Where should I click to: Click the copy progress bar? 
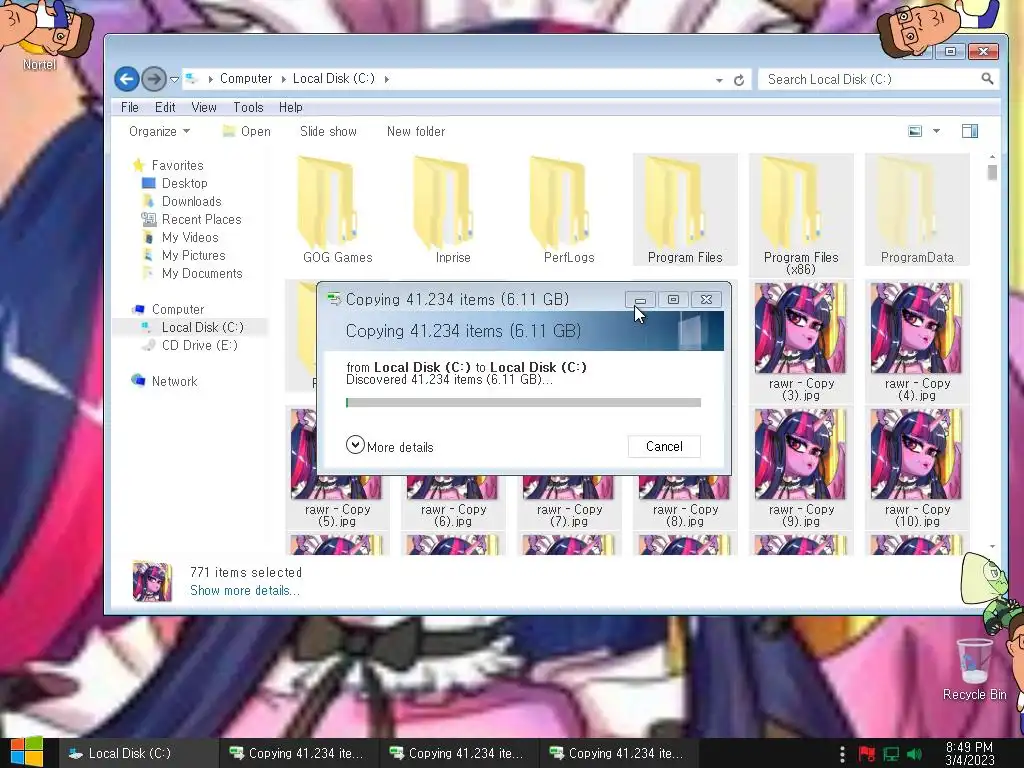point(523,402)
